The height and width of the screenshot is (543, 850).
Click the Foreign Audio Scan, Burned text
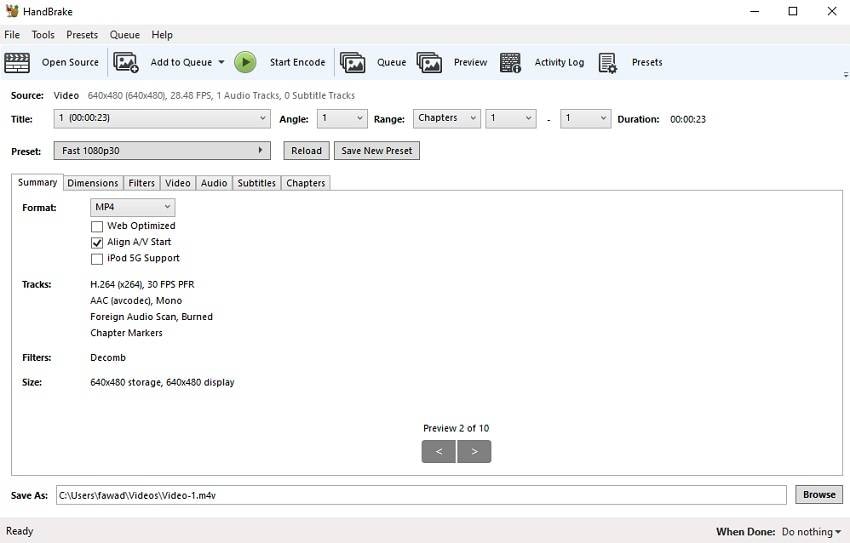click(x=151, y=316)
